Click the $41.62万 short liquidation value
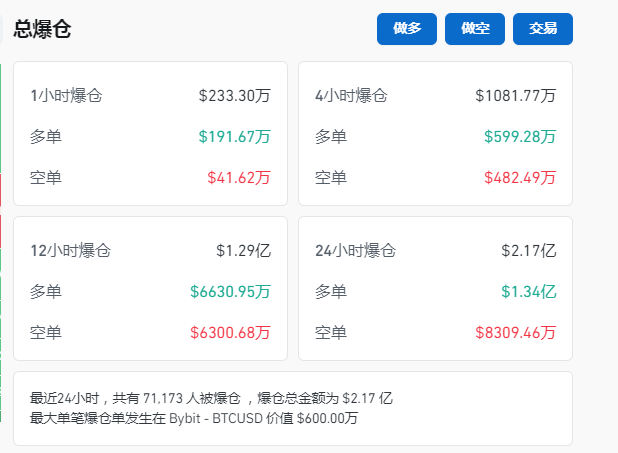Screen dimensions: 618x453 tap(239, 177)
